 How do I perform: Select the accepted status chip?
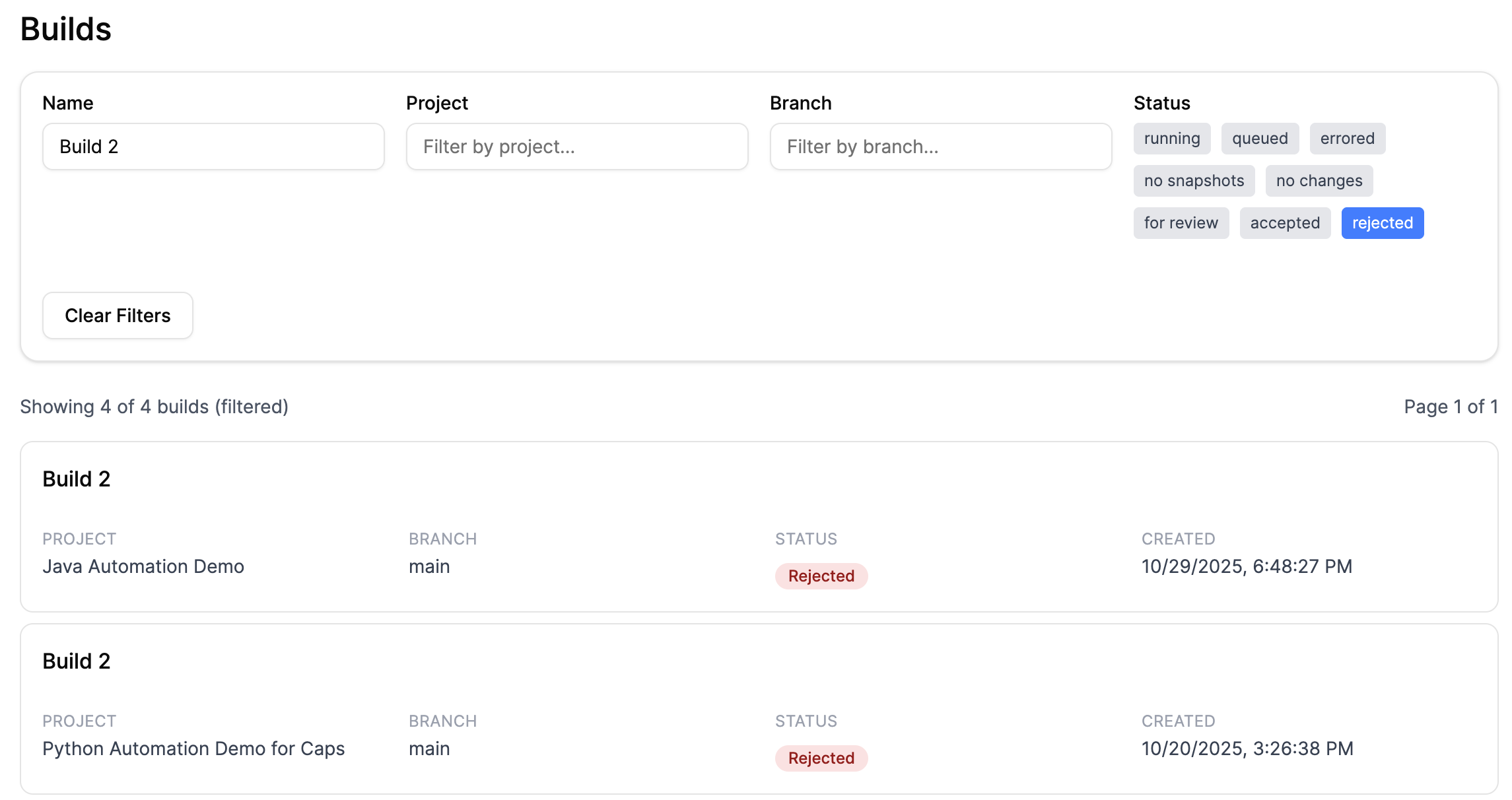pyautogui.click(x=1284, y=223)
